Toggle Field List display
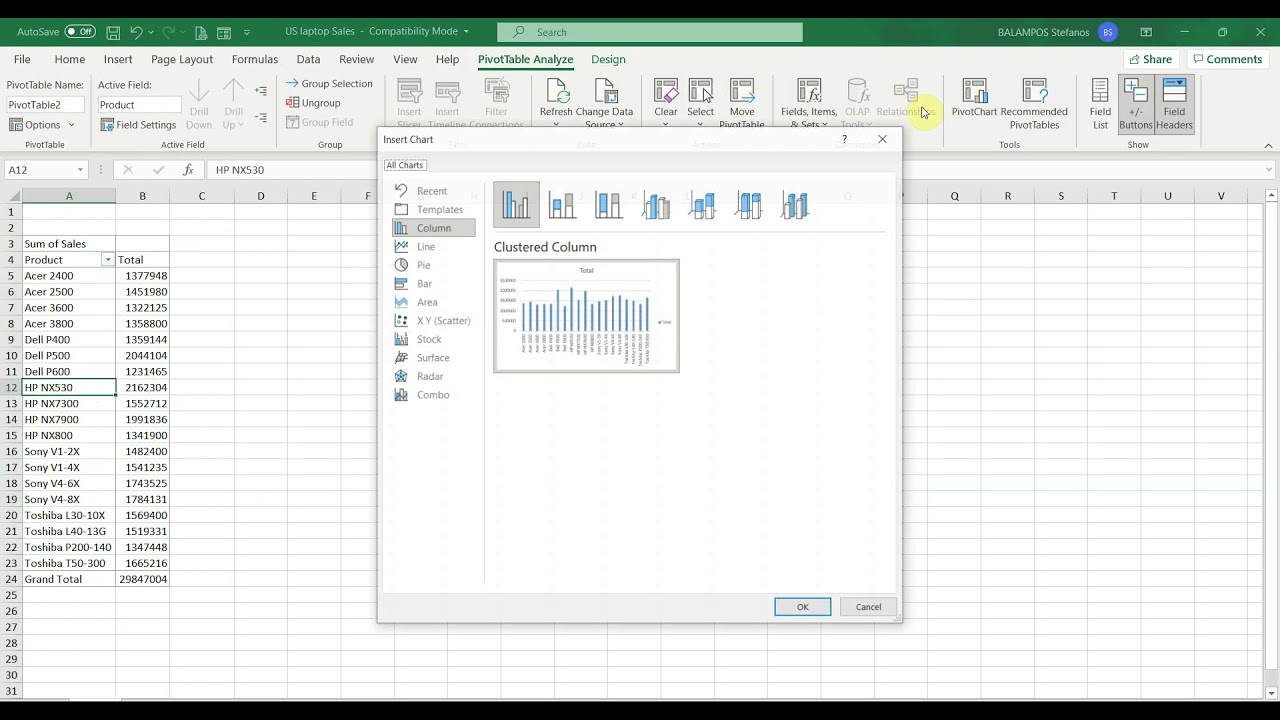Screen dimensions: 1280x720 (x=1100, y=103)
